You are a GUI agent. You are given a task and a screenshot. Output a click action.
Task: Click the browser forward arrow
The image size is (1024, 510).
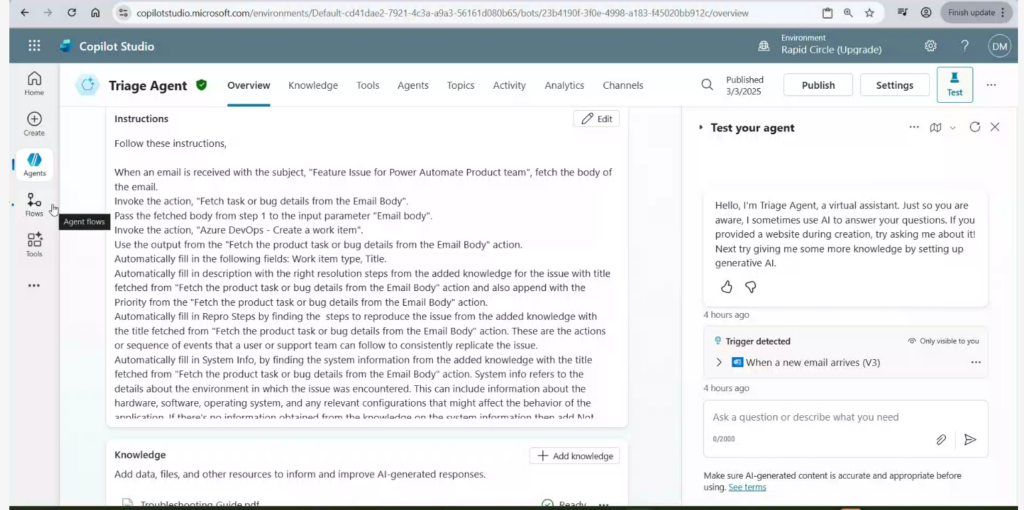coord(48,12)
